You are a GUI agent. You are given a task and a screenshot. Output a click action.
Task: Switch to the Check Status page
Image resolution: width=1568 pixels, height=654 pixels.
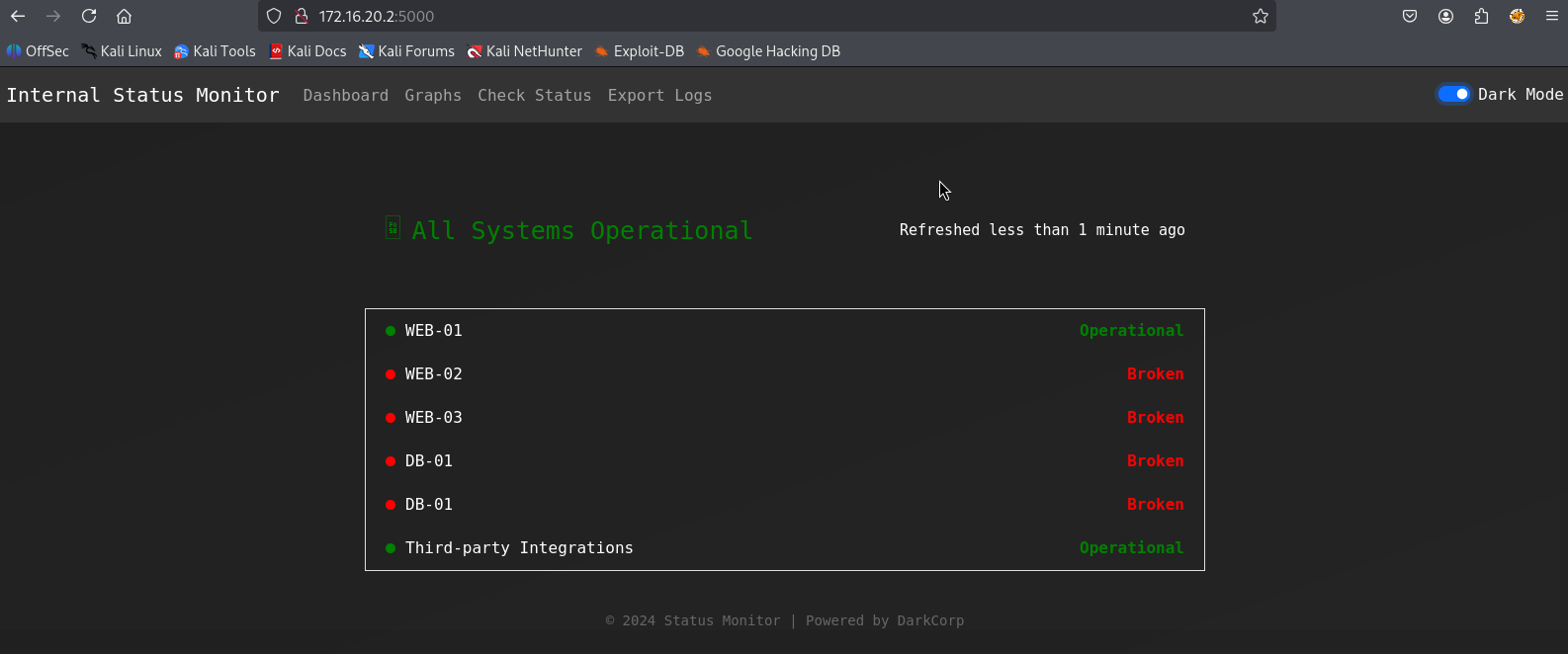pos(534,95)
